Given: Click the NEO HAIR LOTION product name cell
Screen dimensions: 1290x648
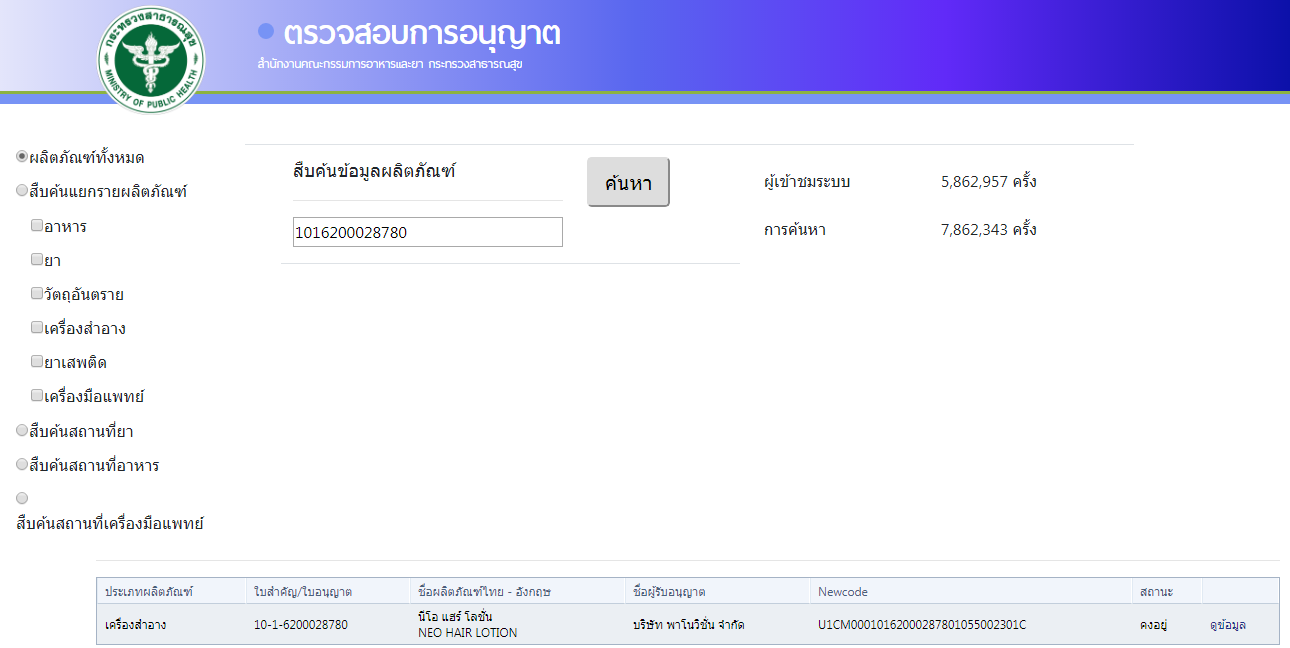Looking at the screenshot, I should point(467,625).
